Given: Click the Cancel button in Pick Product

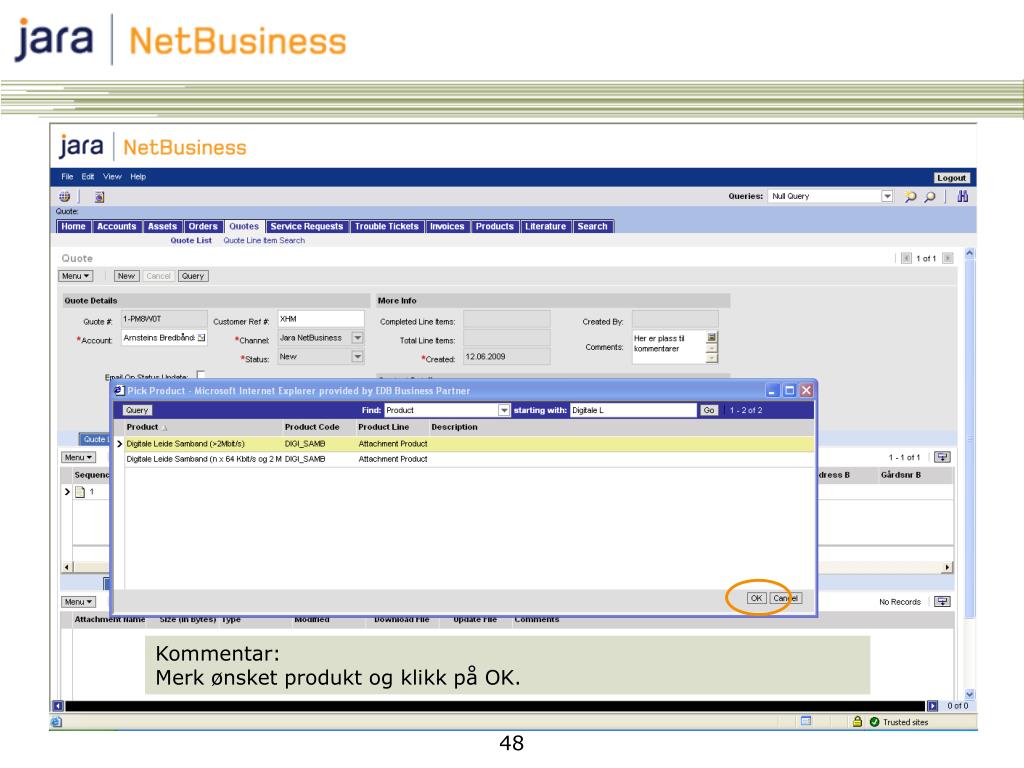Looking at the screenshot, I should (786, 598).
